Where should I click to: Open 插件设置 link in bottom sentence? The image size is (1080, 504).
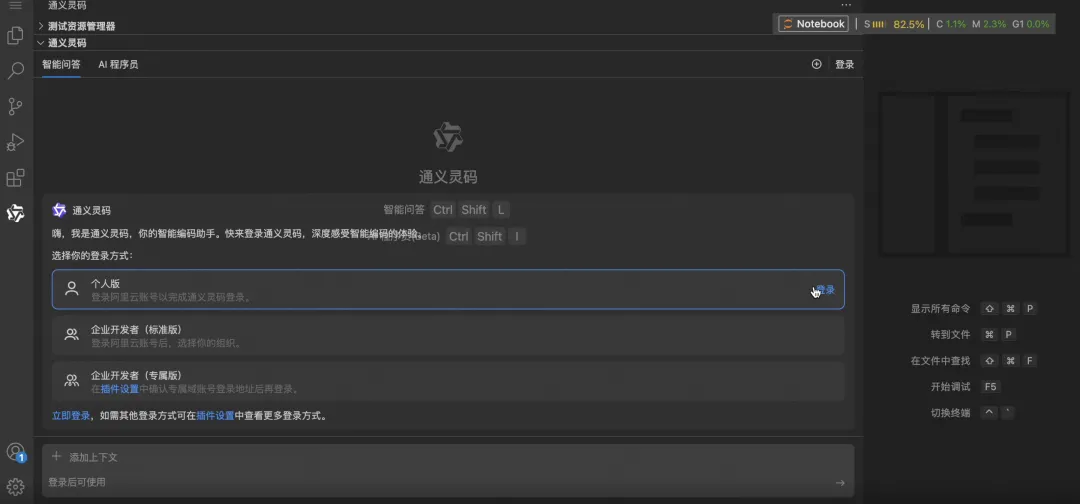pyautogui.click(x=215, y=416)
